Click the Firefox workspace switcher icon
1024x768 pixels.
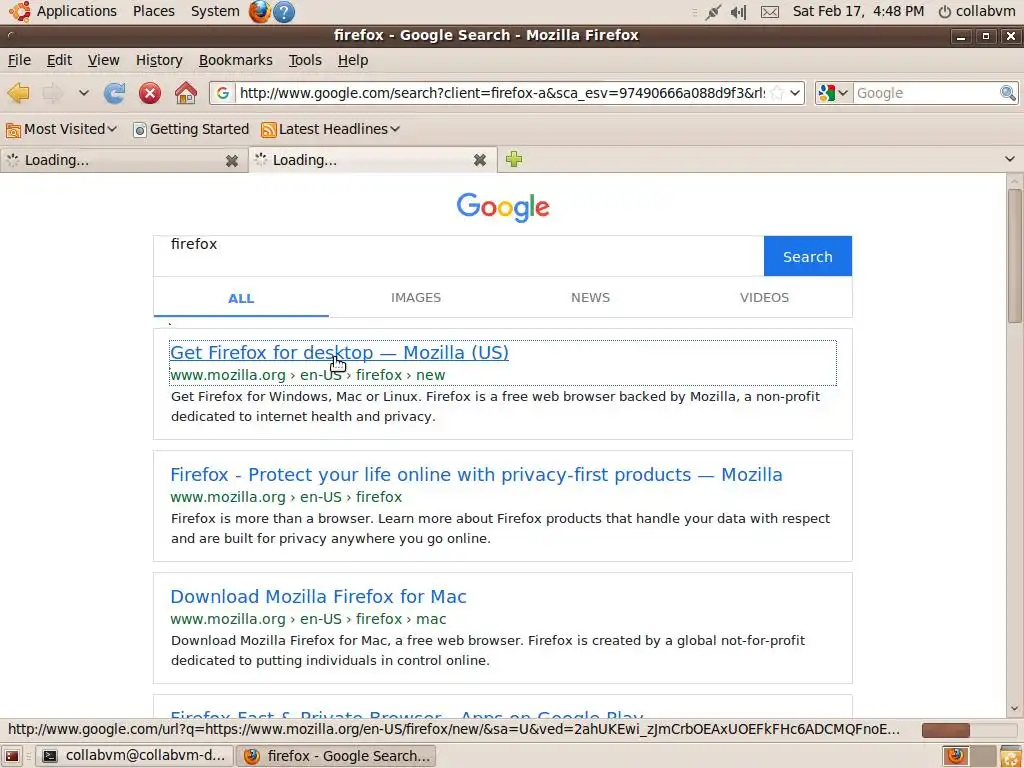[956, 756]
